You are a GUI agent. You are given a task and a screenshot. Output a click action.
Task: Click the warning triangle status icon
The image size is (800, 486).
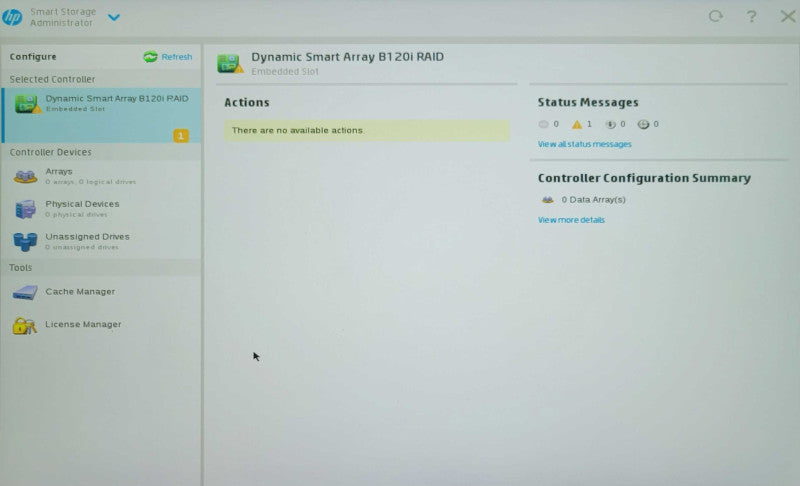click(577, 124)
